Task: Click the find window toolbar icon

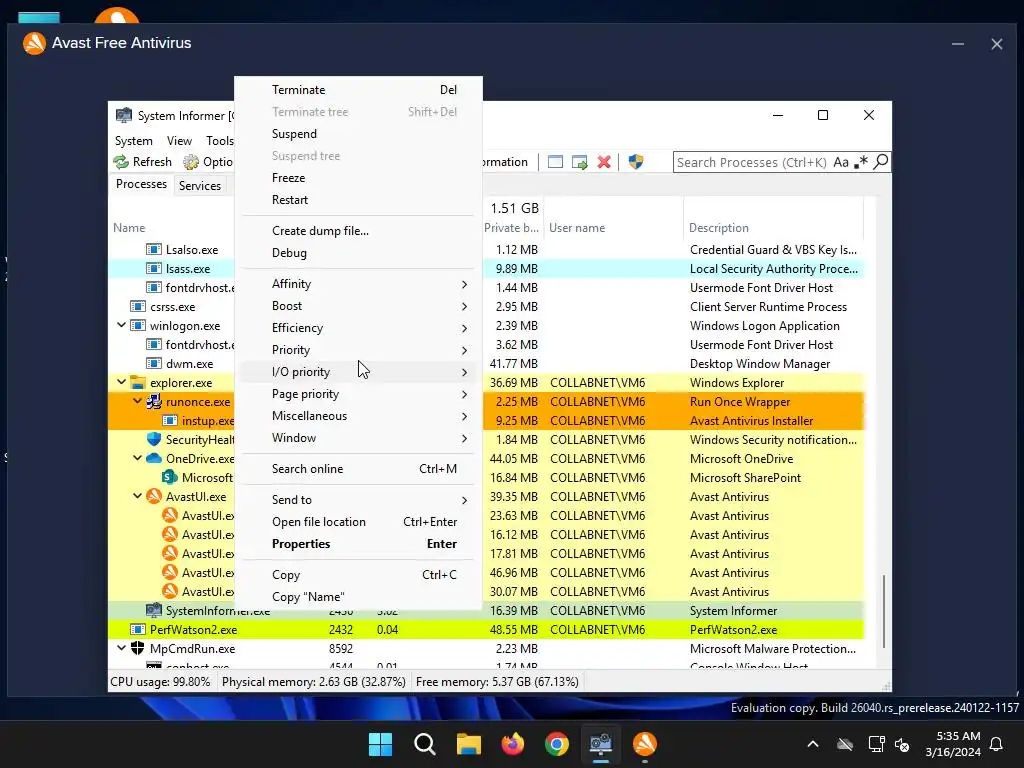Action: point(555,162)
